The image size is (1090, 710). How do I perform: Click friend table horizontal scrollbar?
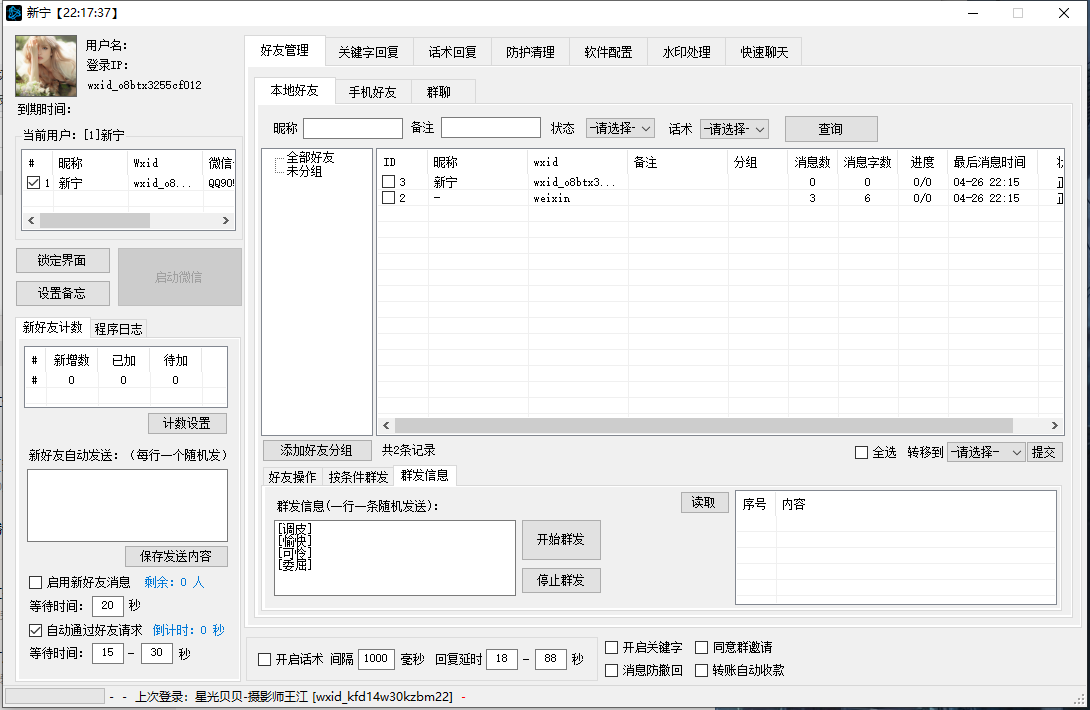(703, 426)
